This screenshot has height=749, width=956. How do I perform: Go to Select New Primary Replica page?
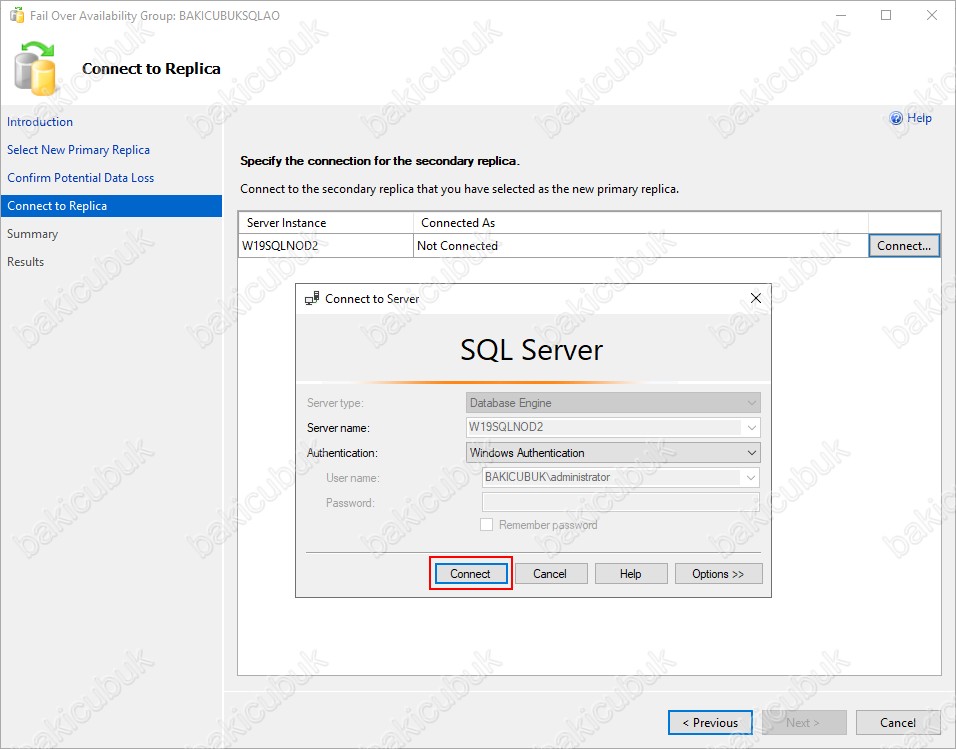78,150
